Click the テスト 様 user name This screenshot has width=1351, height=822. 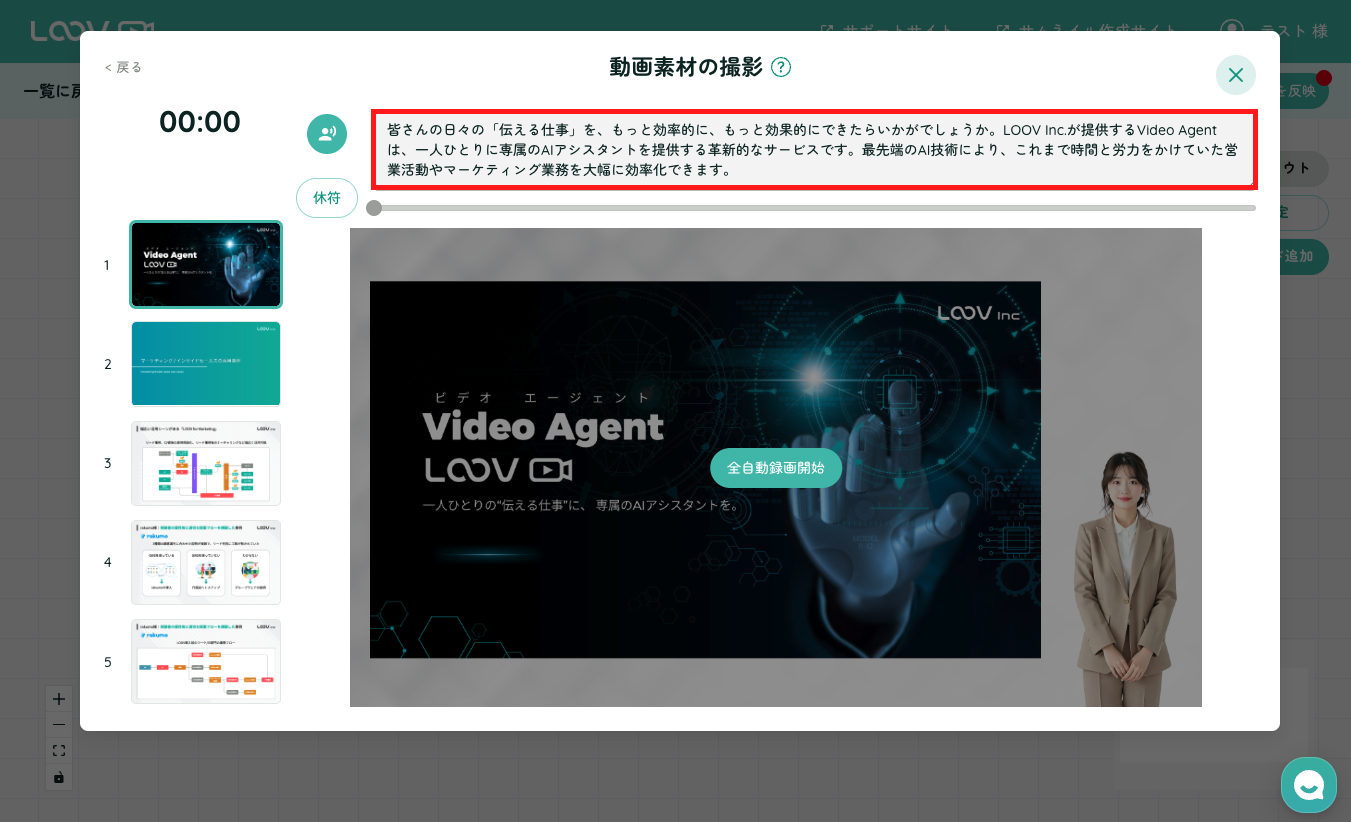coord(1294,31)
